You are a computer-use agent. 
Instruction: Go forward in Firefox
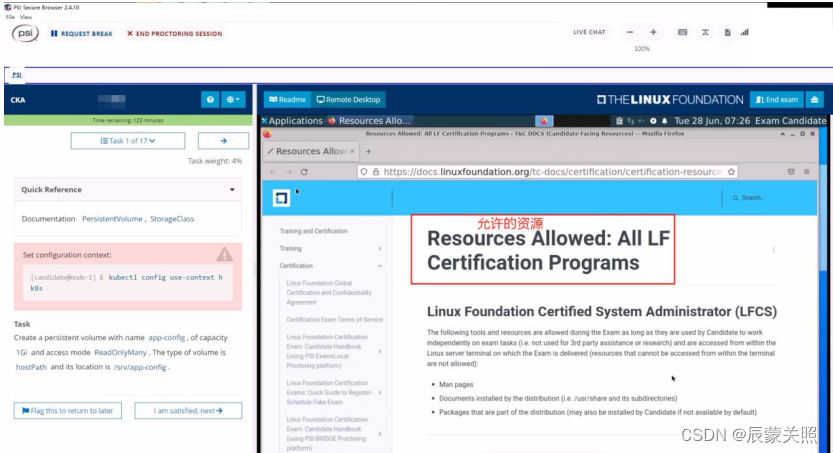click(x=288, y=172)
